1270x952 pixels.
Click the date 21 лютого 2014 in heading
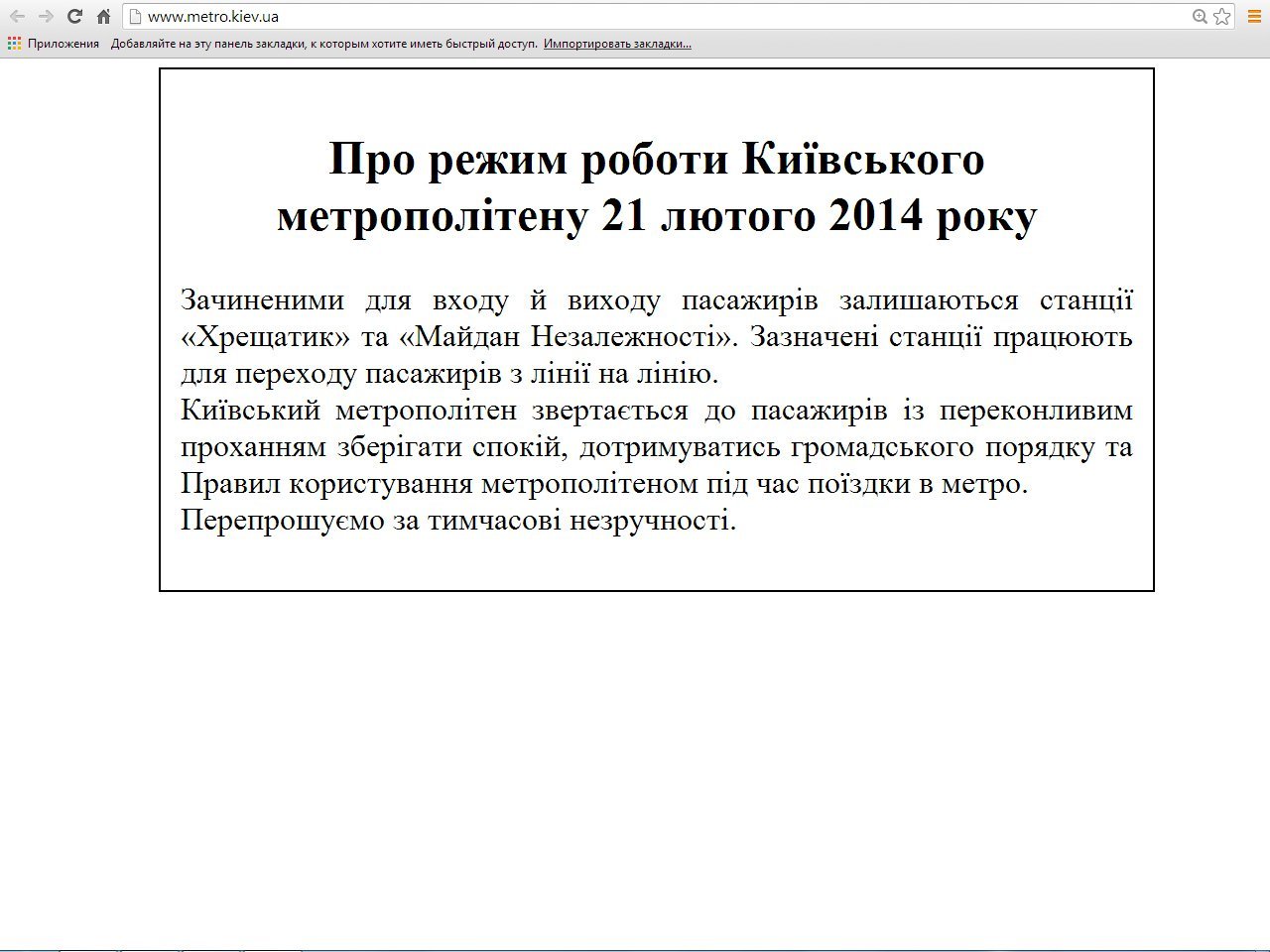[762, 215]
